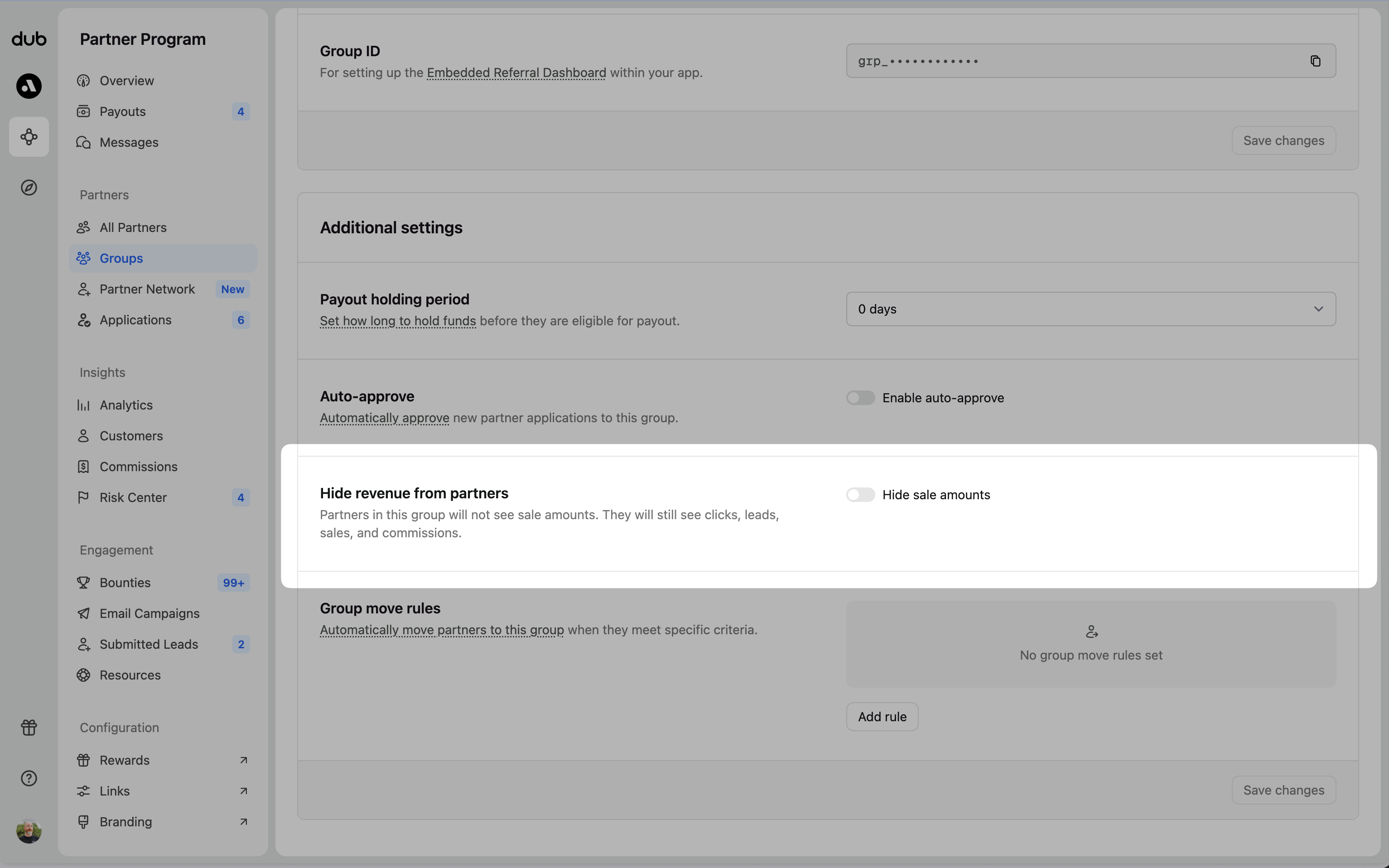Click the Links sliders icon
This screenshot has width=1389, height=868.
(x=84, y=791)
